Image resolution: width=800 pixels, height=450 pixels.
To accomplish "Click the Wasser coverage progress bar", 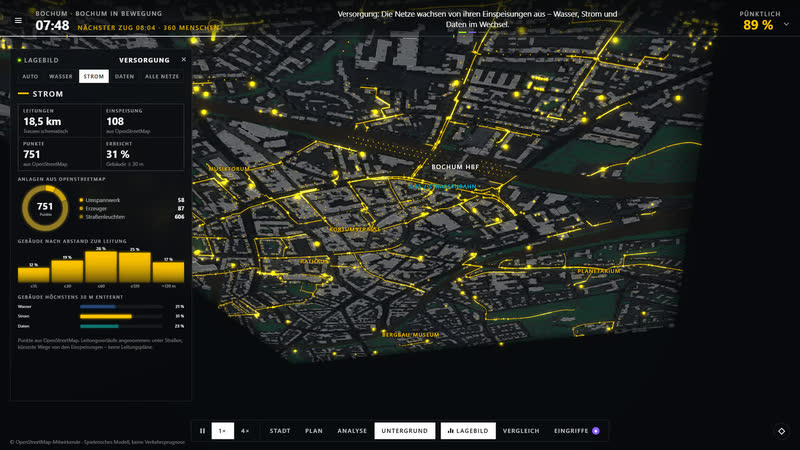I will tap(121, 307).
